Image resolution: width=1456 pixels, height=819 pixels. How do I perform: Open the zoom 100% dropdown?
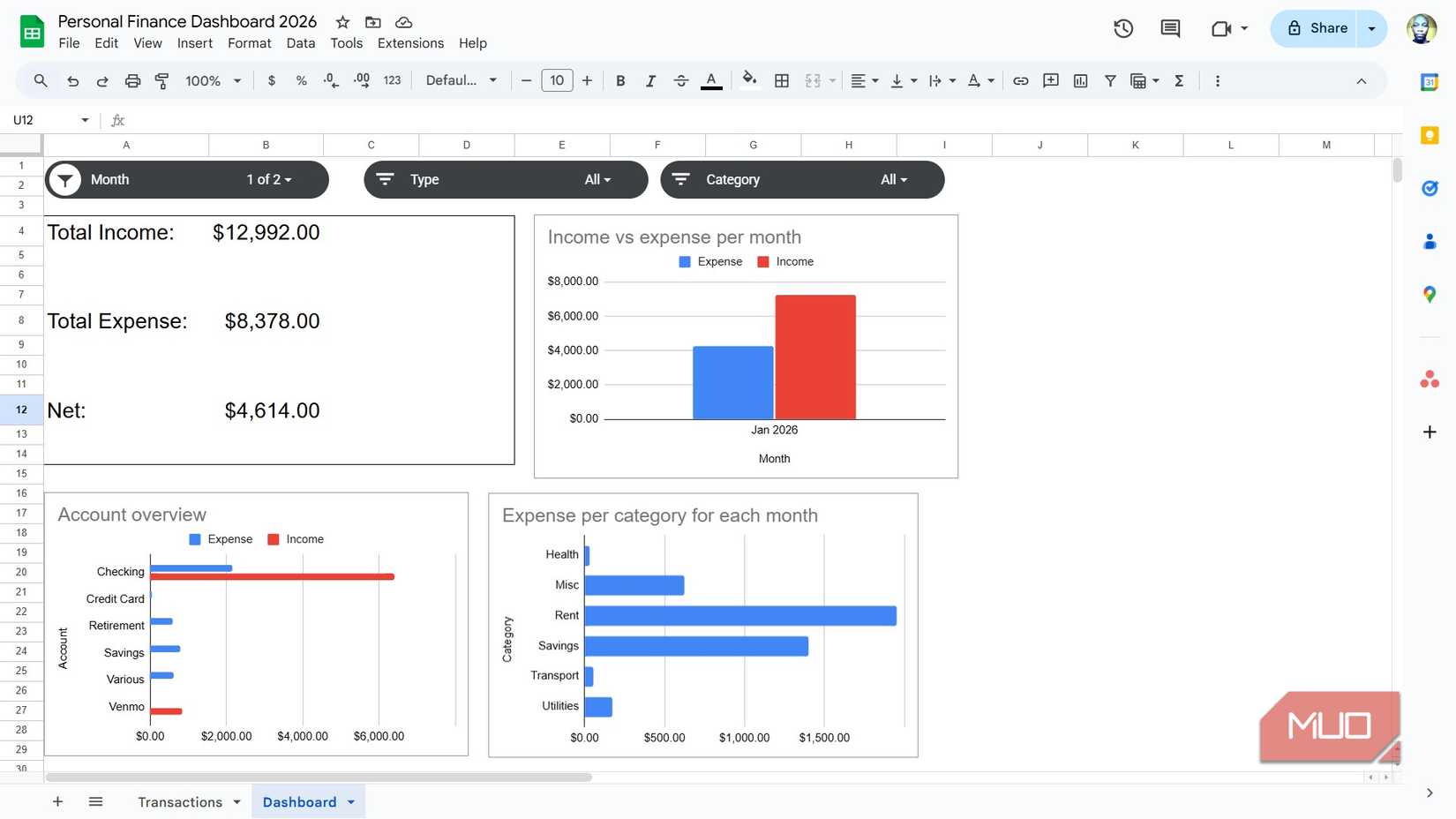click(213, 81)
